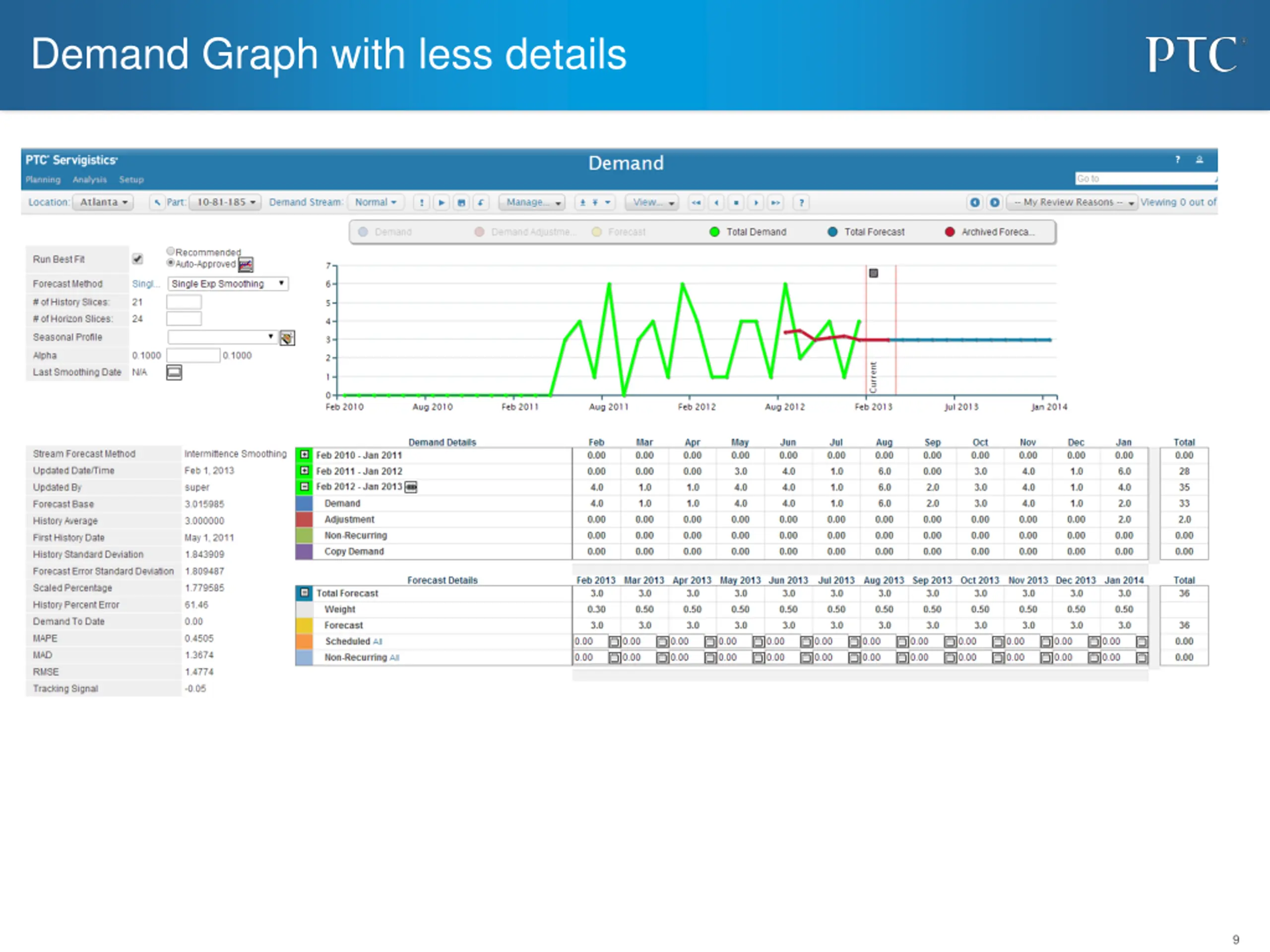Toggle the Run Best Fit checkbox

137,259
